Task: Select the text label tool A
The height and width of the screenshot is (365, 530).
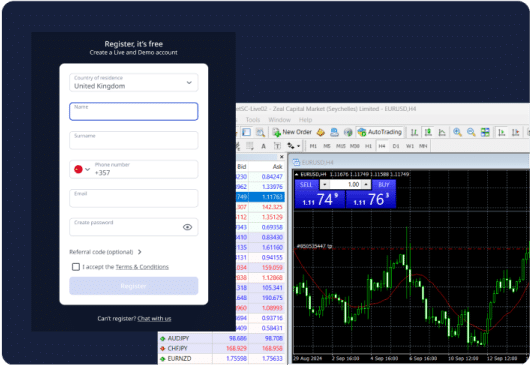Action: coord(263,146)
